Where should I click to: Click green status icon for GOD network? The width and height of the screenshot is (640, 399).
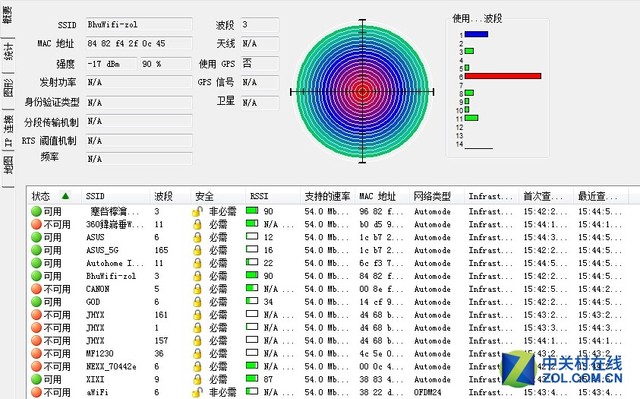pyautogui.click(x=36, y=302)
